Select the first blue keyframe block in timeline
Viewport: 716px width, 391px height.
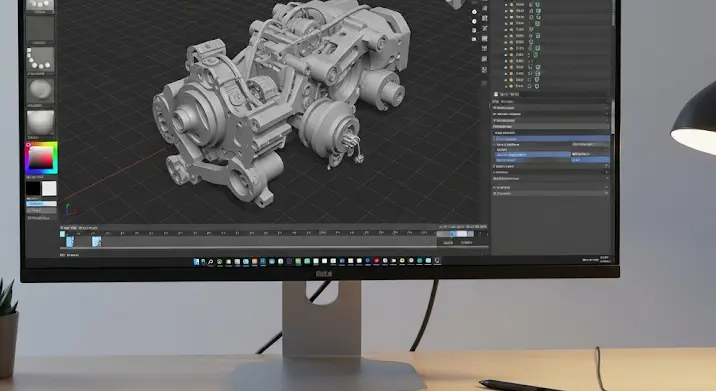[x=70, y=241]
